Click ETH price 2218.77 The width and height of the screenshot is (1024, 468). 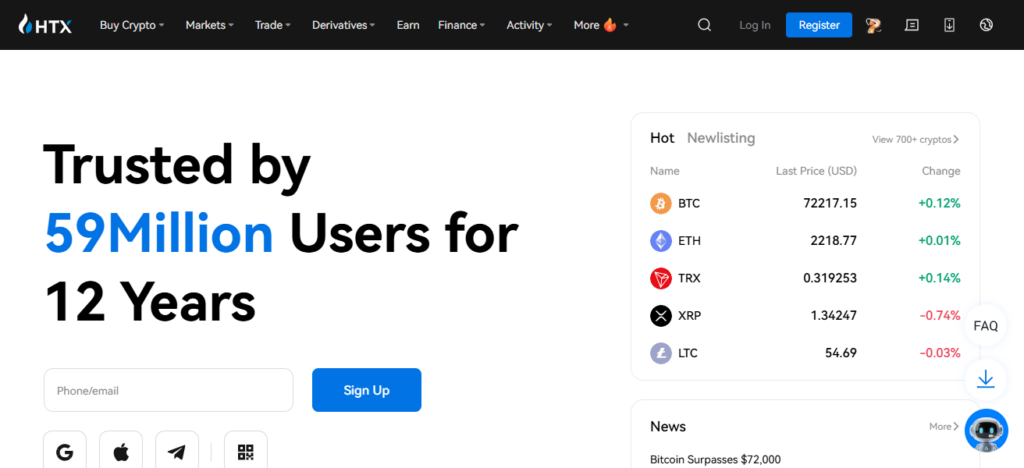click(x=833, y=241)
